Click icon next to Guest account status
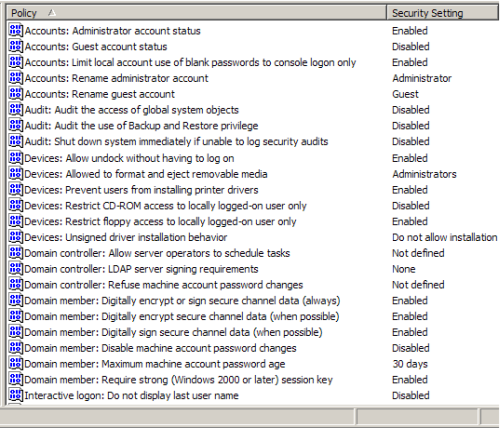The height and width of the screenshot is (428, 500). coord(16,46)
